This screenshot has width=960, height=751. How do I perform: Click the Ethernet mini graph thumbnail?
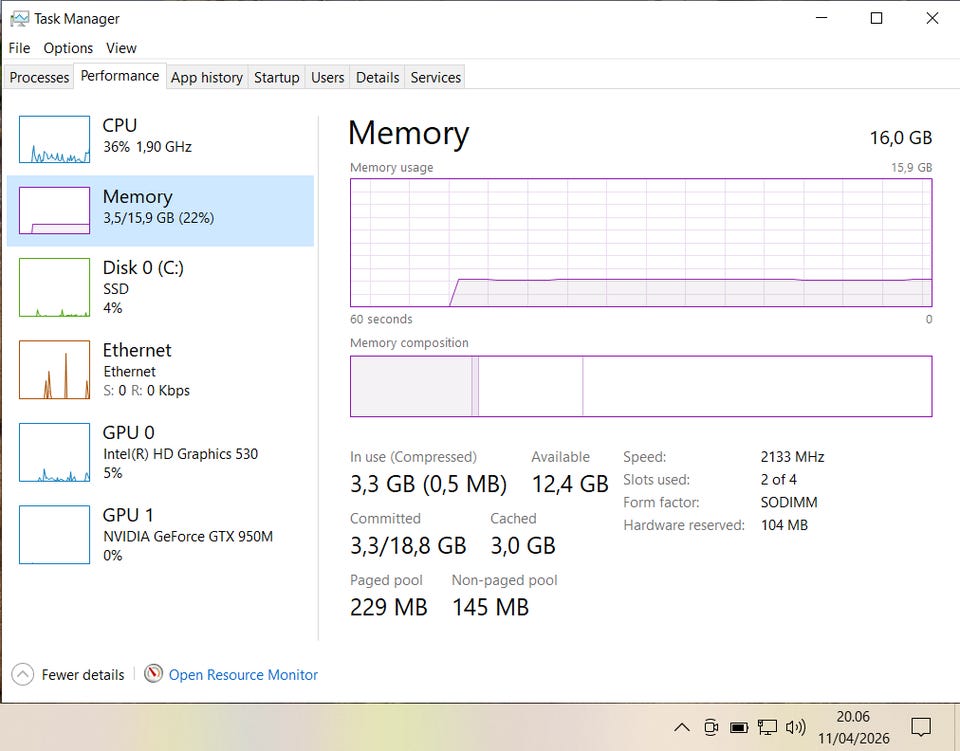click(54, 370)
